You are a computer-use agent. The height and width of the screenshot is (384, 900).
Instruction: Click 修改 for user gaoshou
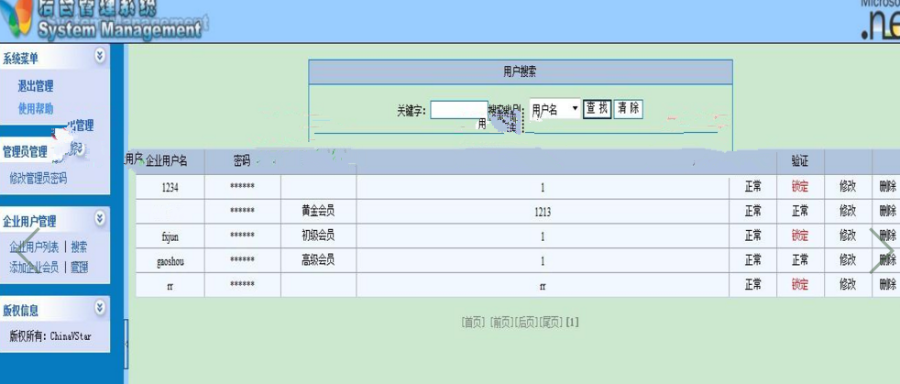click(848, 260)
